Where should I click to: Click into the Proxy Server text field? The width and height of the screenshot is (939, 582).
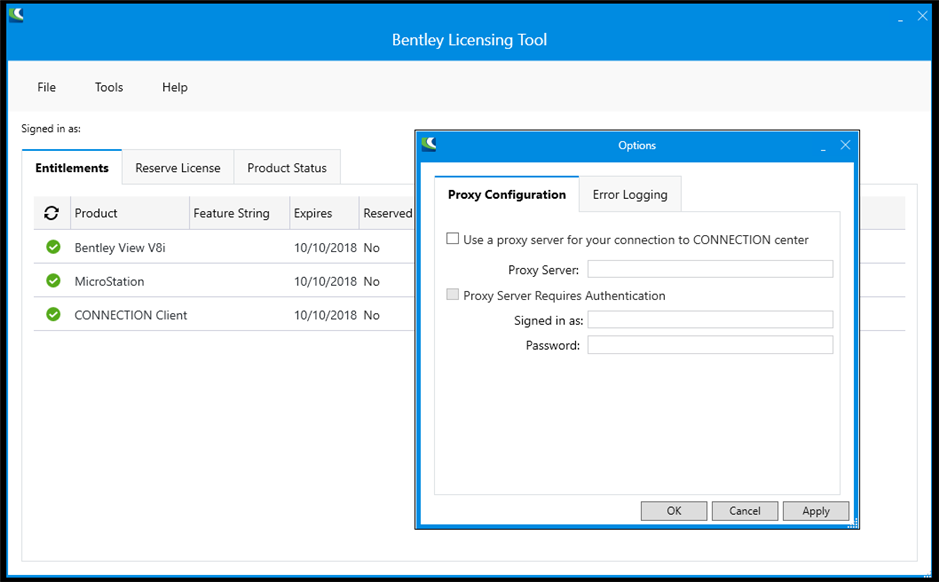pos(710,269)
